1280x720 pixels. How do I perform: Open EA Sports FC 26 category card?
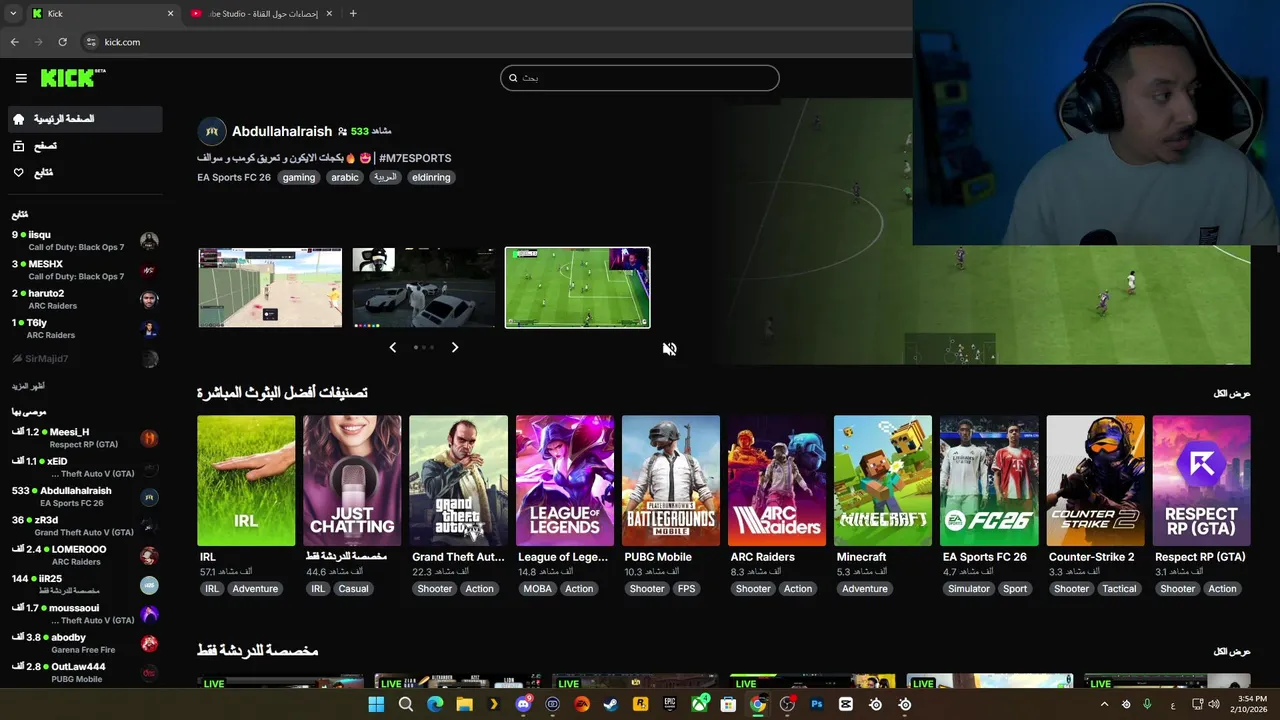[989, 481]
